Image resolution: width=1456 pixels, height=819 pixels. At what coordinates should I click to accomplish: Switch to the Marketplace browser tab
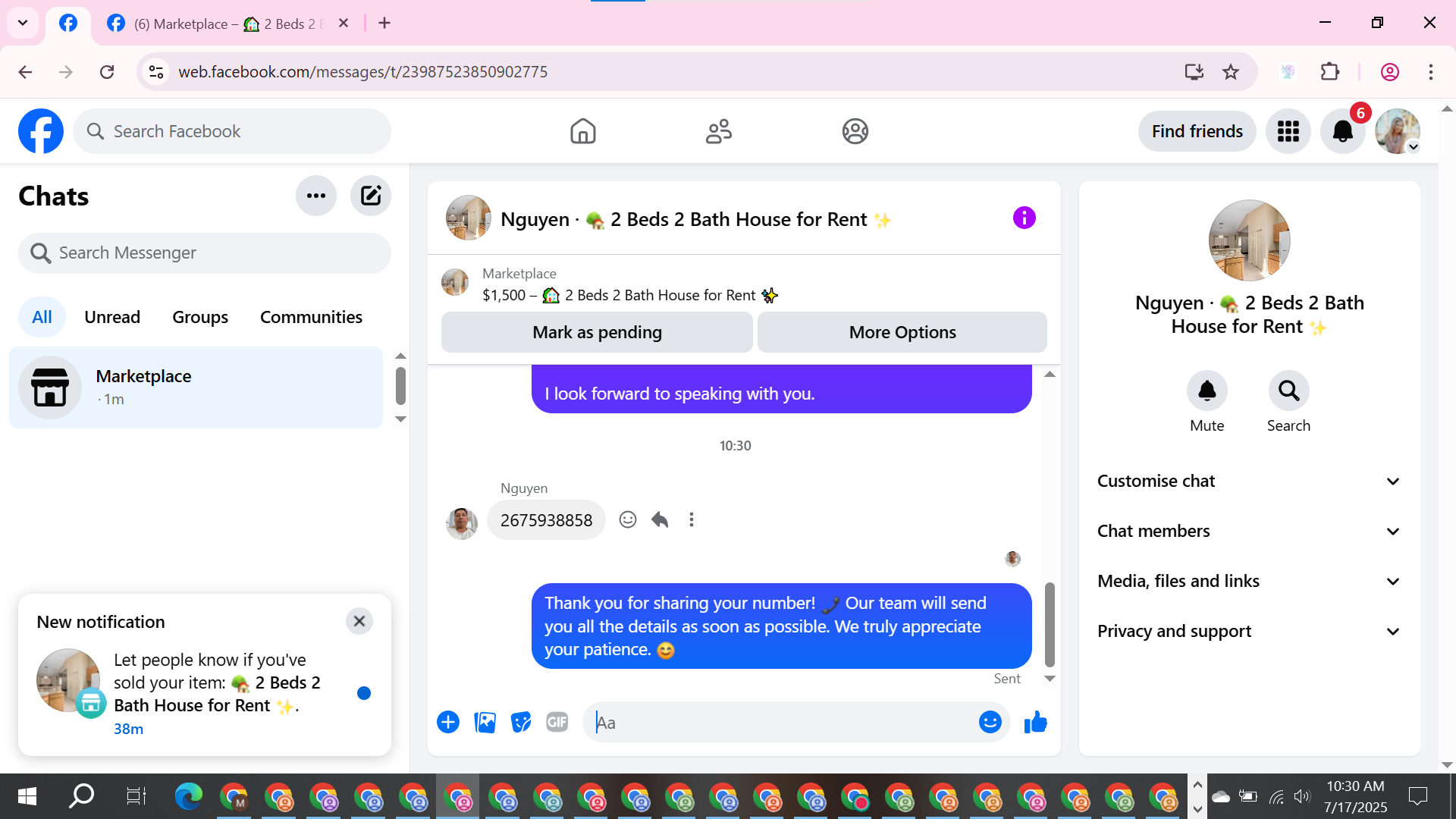(x=227, y=24)
